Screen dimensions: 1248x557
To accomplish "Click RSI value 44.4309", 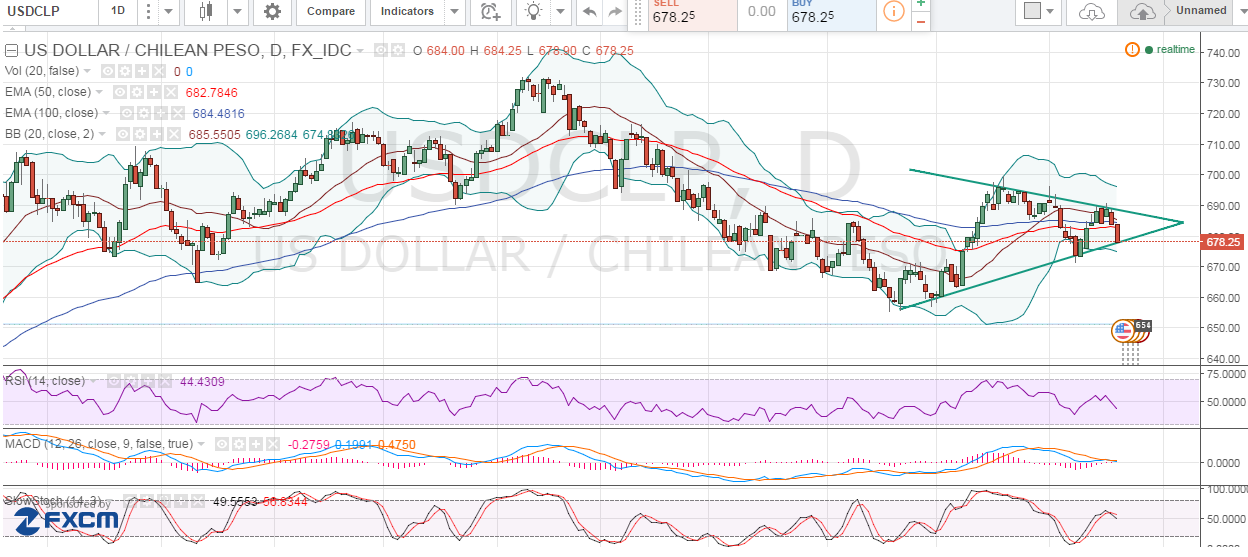I will tap(202, 381).
